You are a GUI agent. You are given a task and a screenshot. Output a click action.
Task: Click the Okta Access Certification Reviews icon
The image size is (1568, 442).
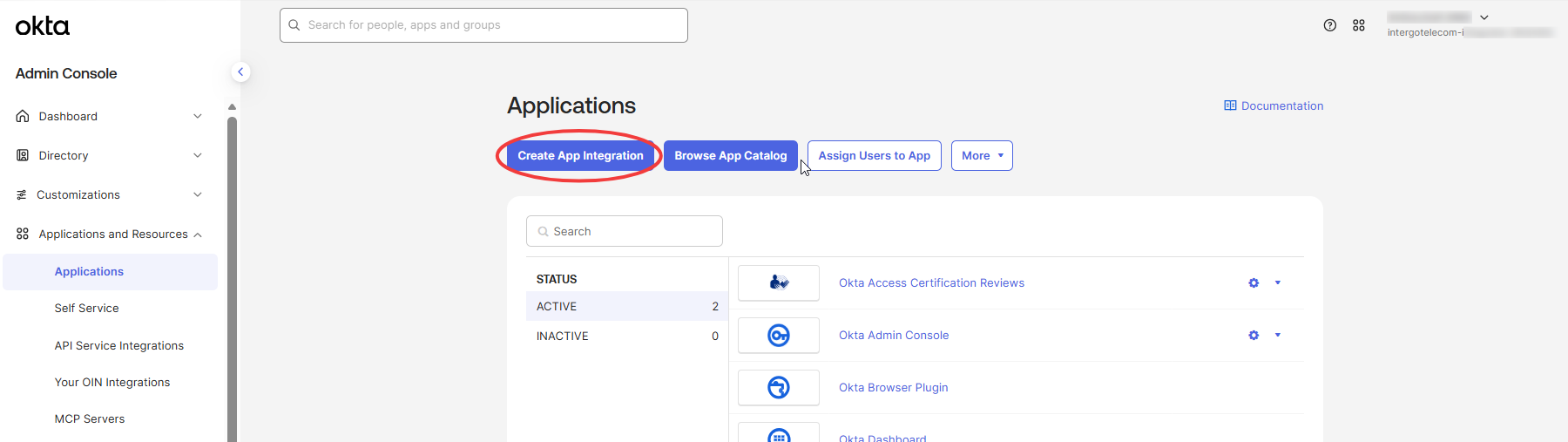click(779, 282)
